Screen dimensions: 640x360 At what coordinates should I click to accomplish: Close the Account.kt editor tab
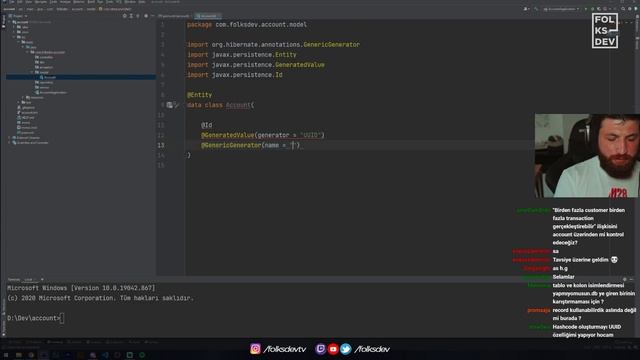[219, 16]
